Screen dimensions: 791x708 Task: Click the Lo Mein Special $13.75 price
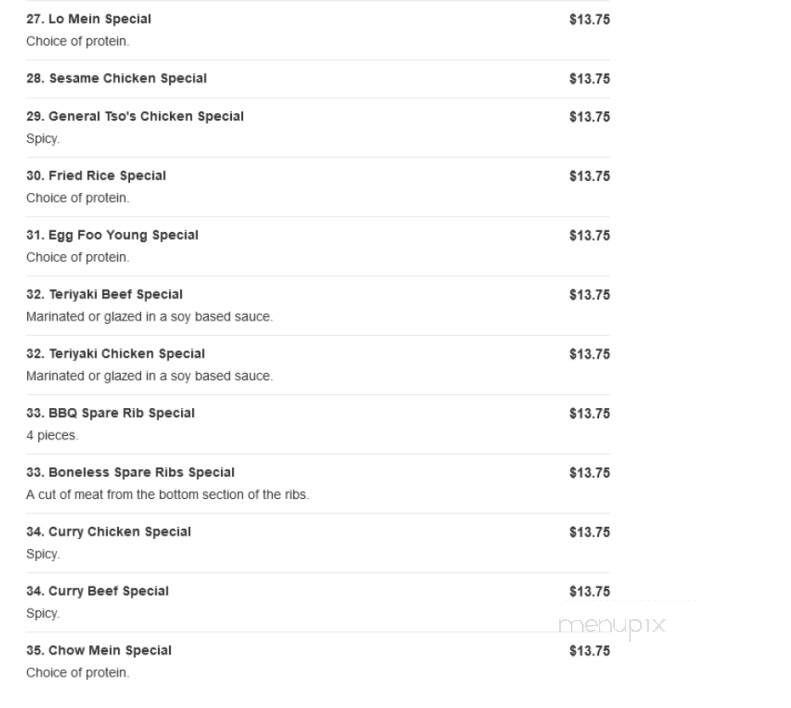[590, 20]
